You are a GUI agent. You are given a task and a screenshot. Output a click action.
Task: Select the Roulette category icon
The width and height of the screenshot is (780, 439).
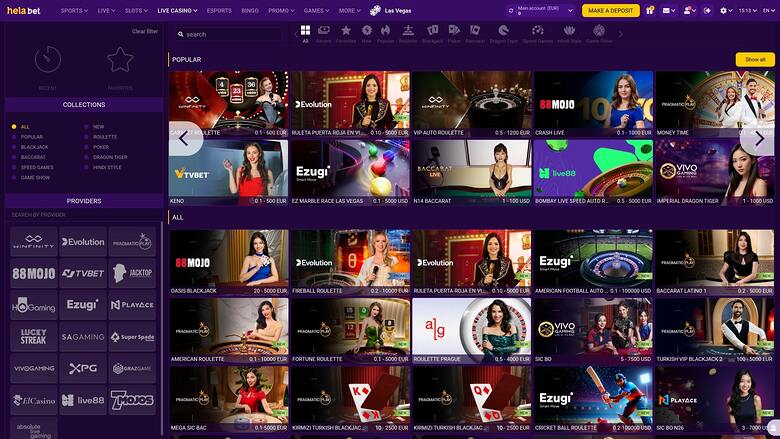pos(408,31)
